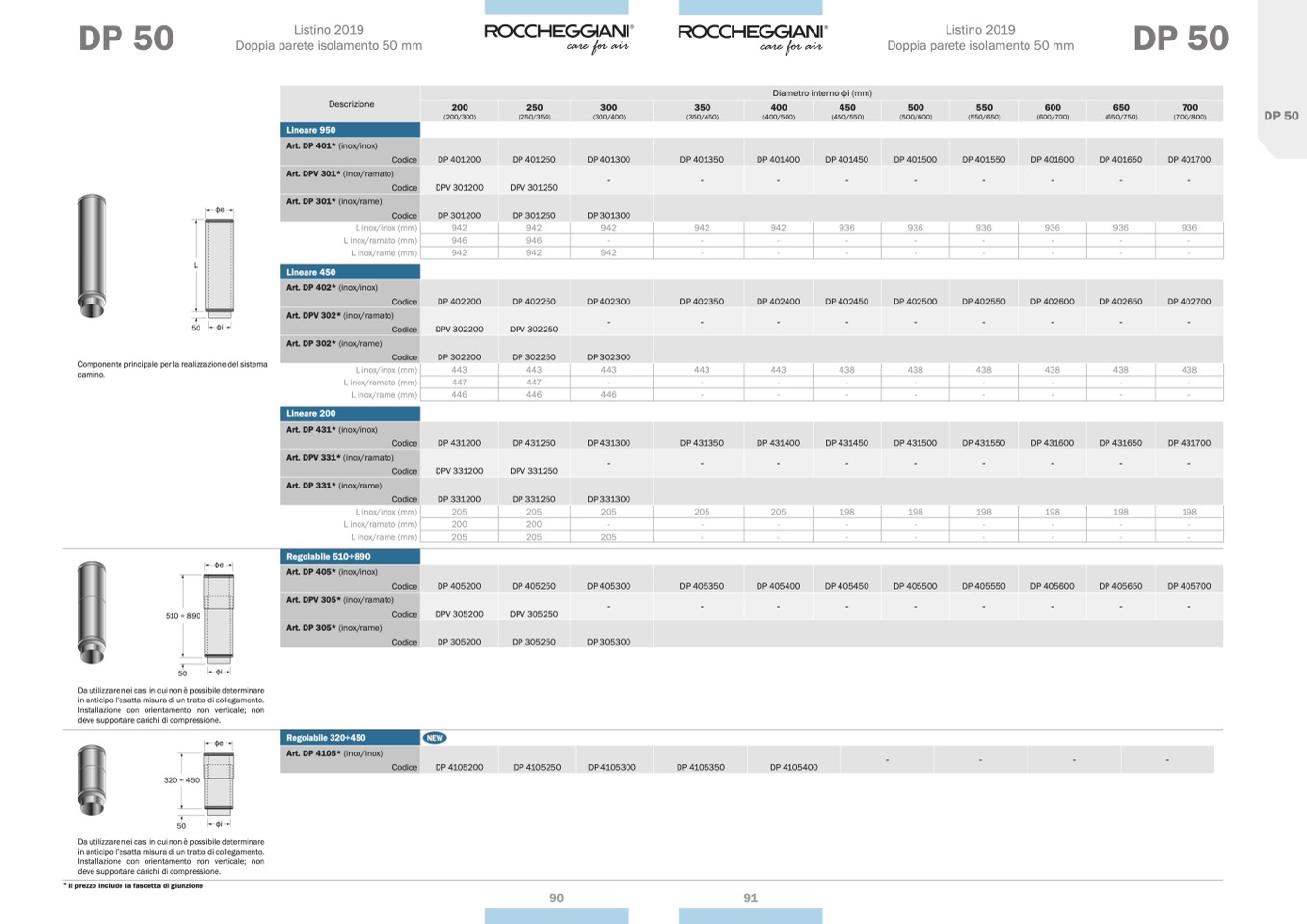Click the Regolabile 510÷890 product photo

[x=93, y=613]
